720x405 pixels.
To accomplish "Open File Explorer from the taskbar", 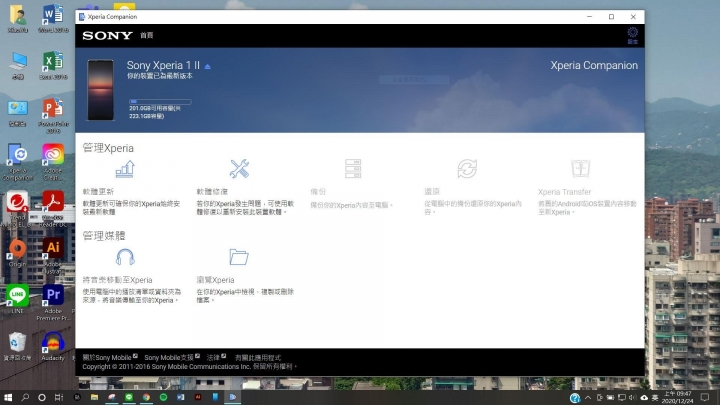I will coord(94,397).
